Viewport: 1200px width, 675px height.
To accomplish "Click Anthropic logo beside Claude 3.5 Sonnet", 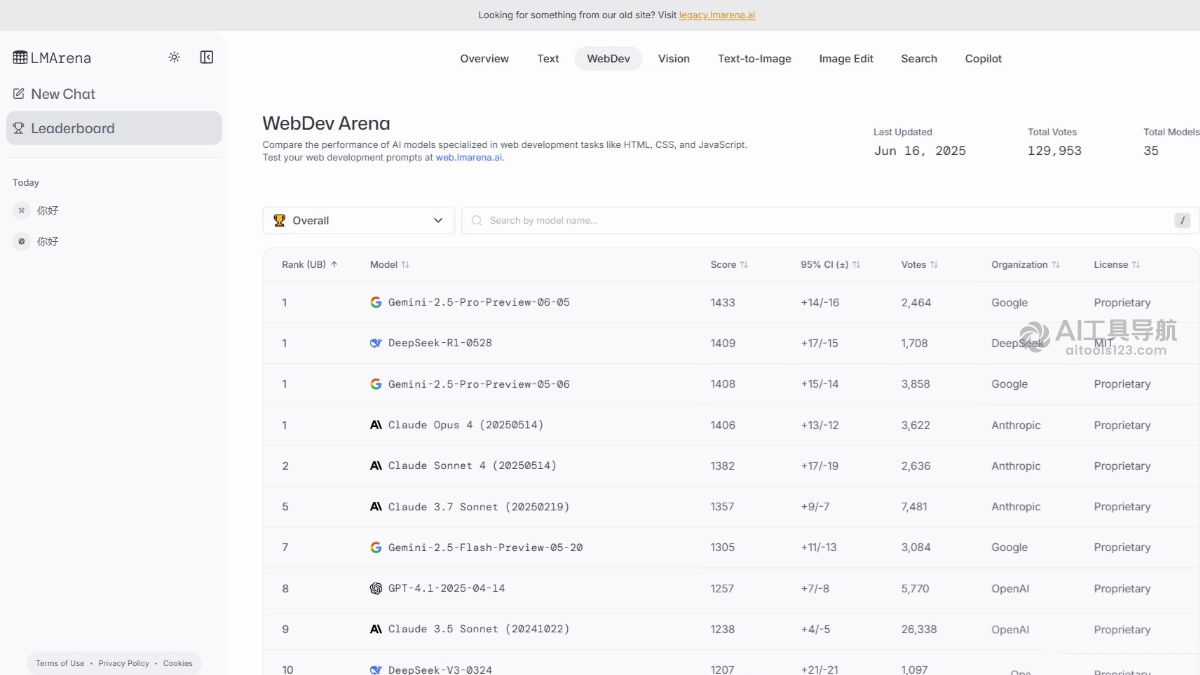I will tap(376, 629).
